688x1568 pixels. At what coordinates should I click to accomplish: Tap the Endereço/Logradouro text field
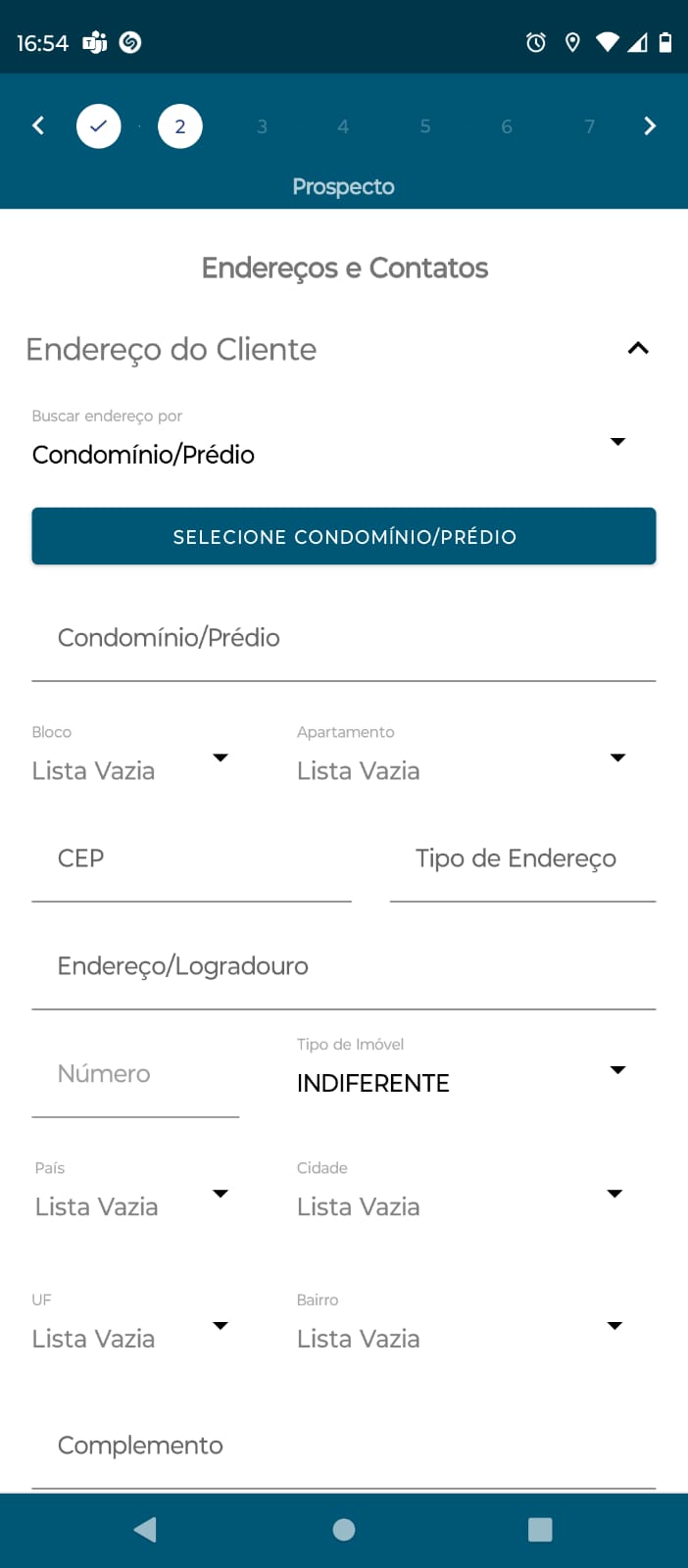(343, 967)
